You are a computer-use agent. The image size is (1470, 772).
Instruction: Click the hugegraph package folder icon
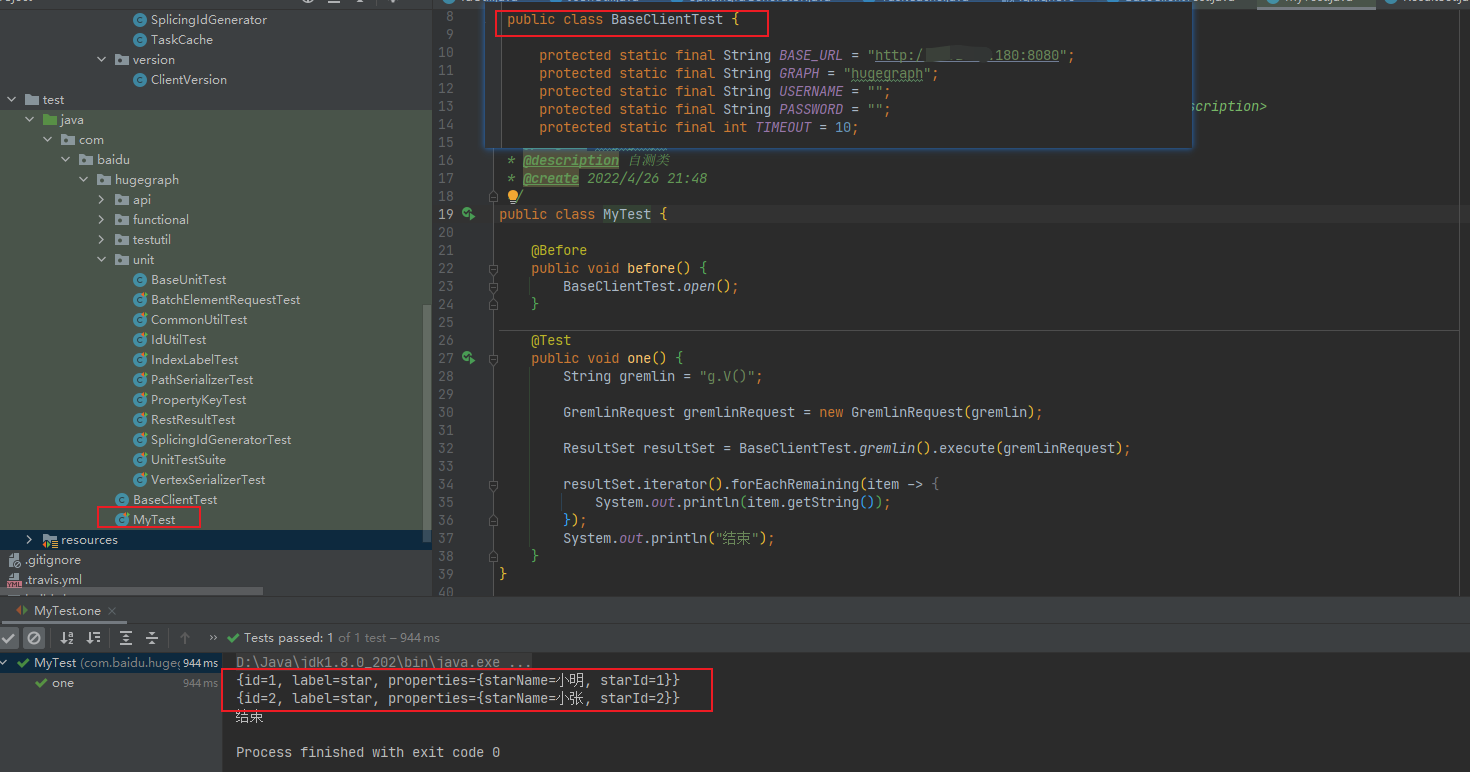click(104, 179)
